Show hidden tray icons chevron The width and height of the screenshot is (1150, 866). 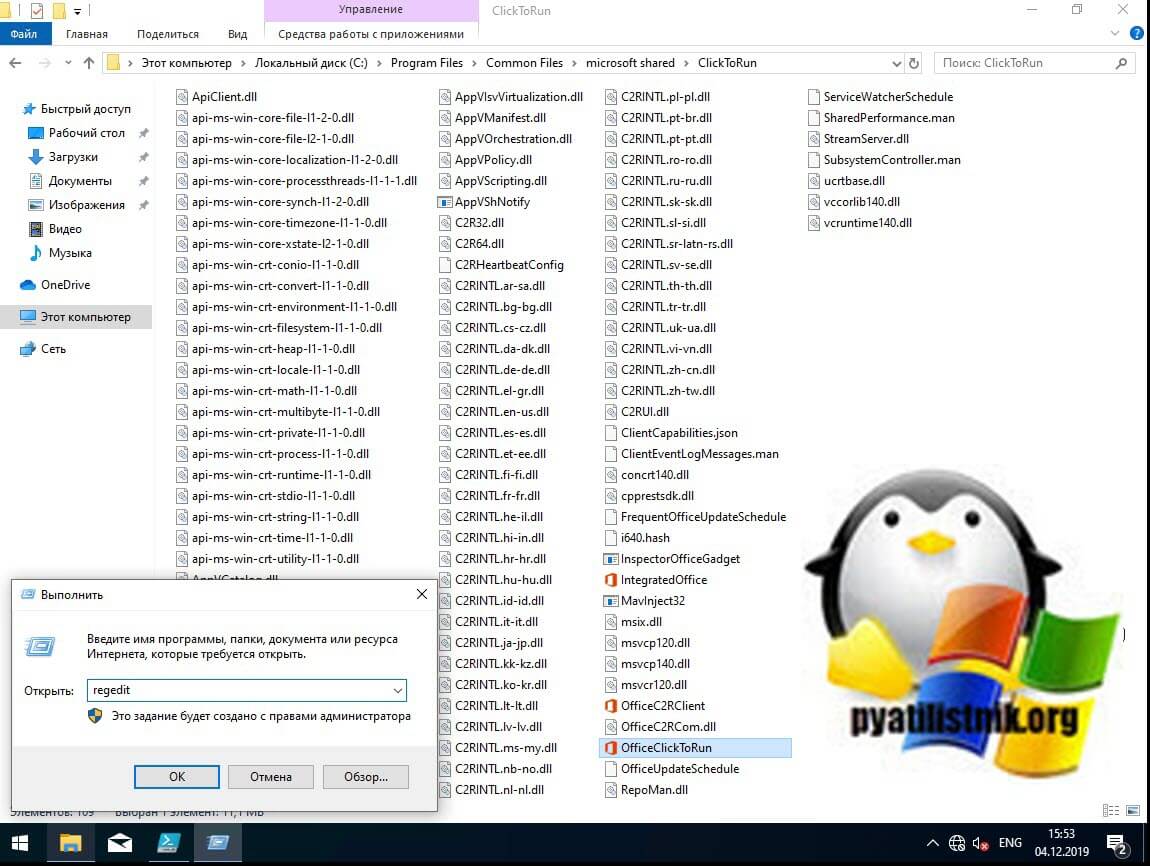pos(932,843)
